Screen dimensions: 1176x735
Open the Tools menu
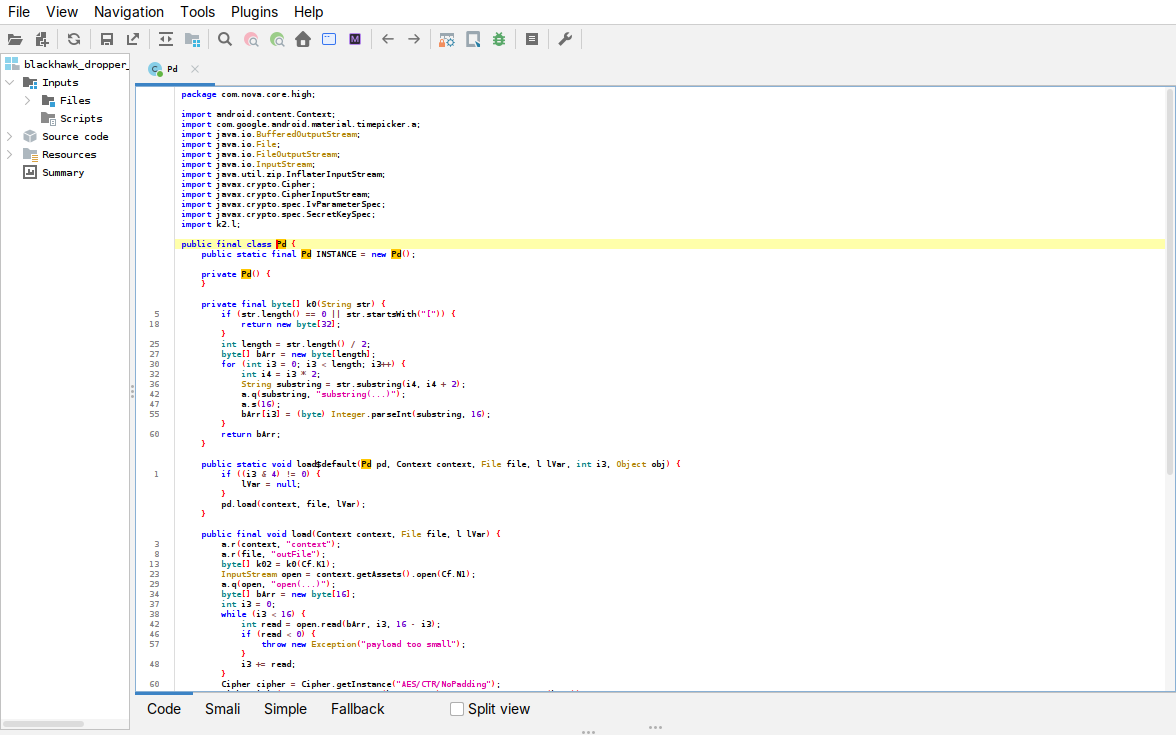[197, 12]
